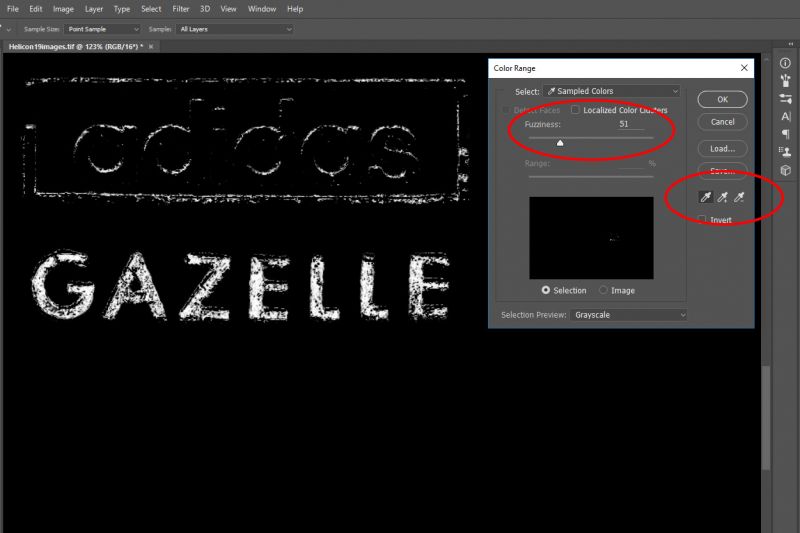Select the Add to Sample eyedropper
Screen dimensions: 800x533
click(x=722, y=197)
